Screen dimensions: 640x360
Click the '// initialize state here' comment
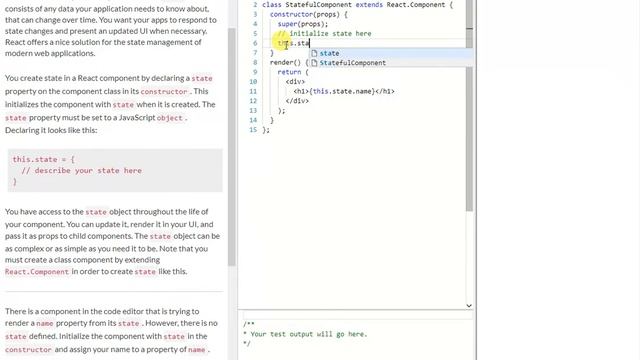(324, 33)
